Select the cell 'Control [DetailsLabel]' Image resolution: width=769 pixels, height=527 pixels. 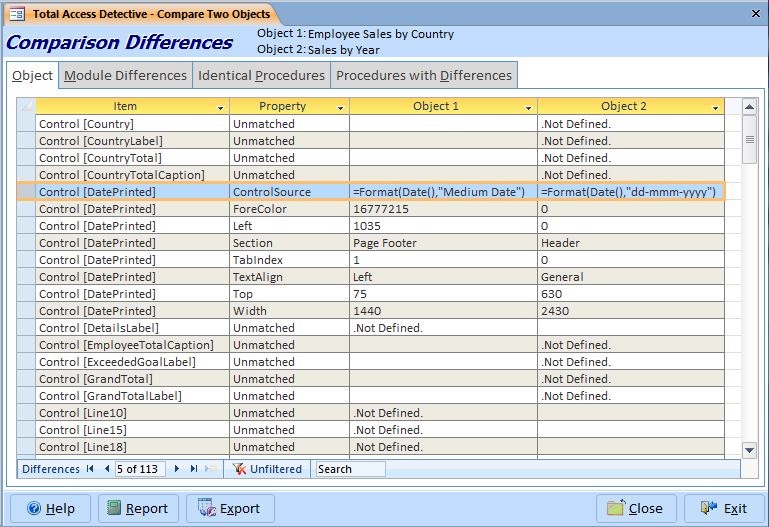(x=132, y=328)
